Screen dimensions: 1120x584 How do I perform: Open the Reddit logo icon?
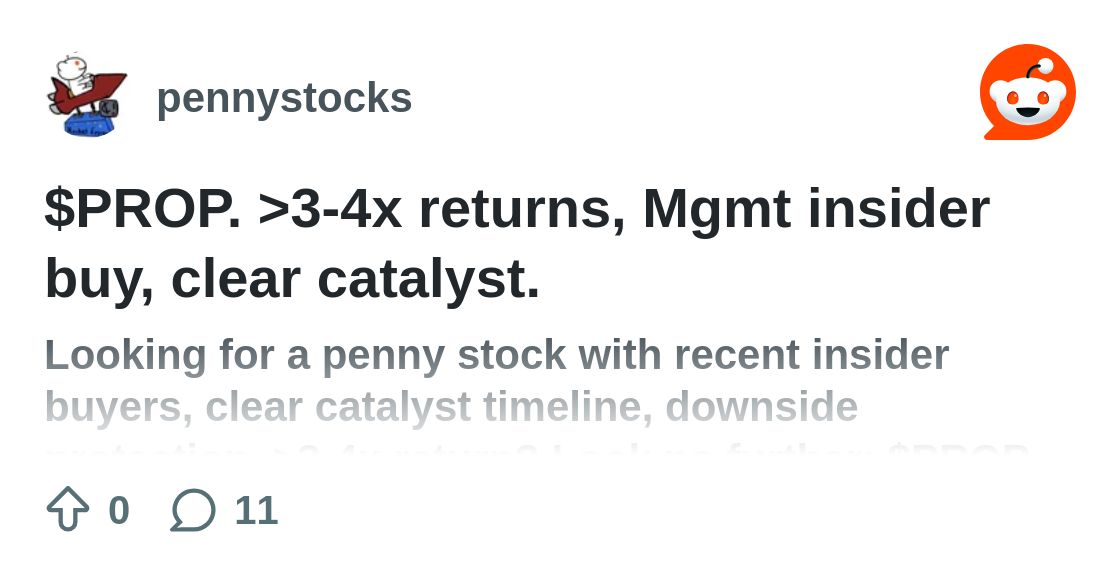click(1027, 92)
